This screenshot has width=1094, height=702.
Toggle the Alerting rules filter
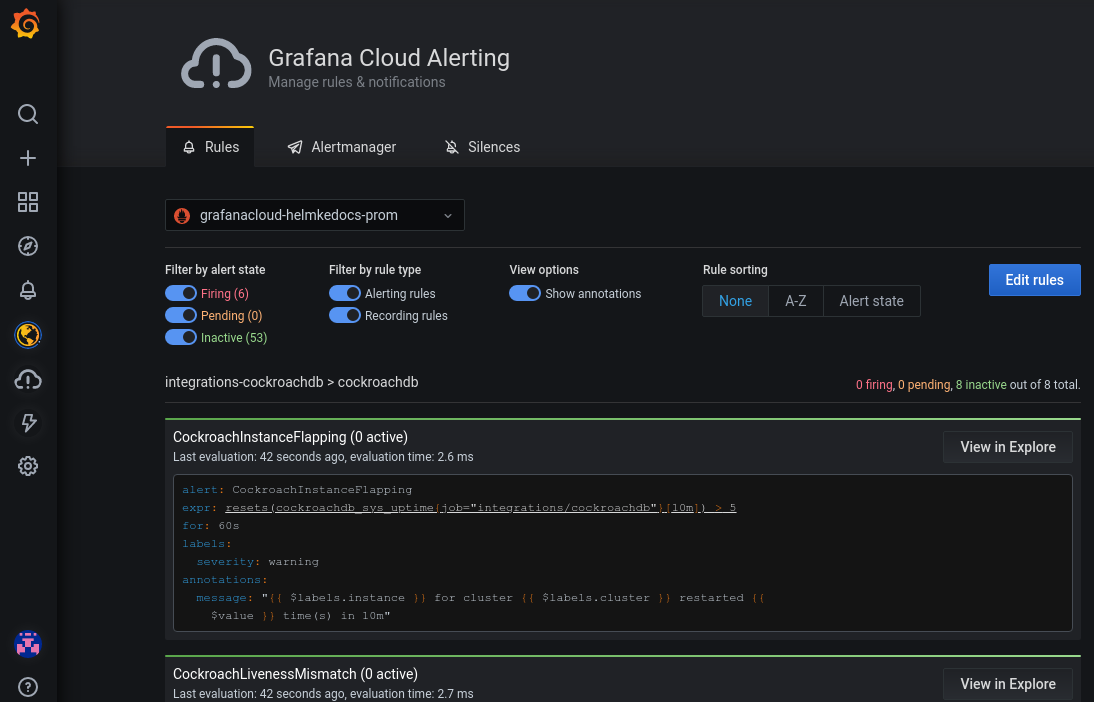tap(345, 293)
